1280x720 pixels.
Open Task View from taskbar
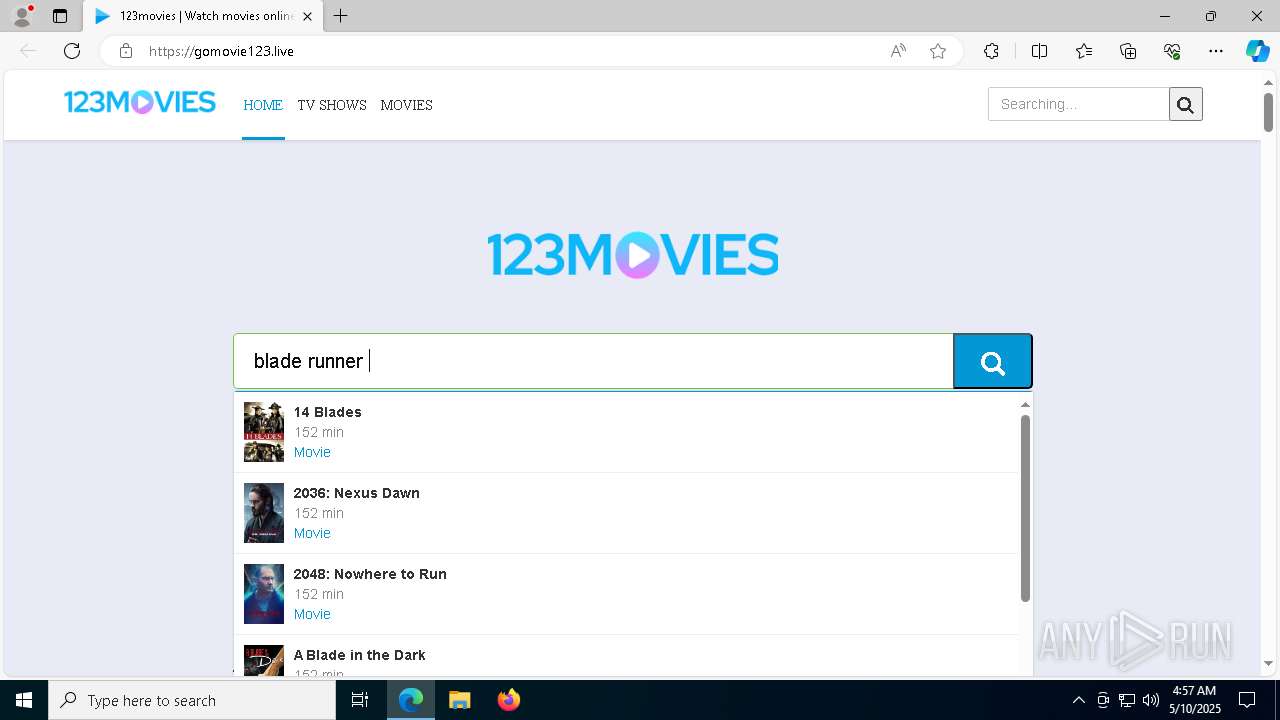[360, 700]
